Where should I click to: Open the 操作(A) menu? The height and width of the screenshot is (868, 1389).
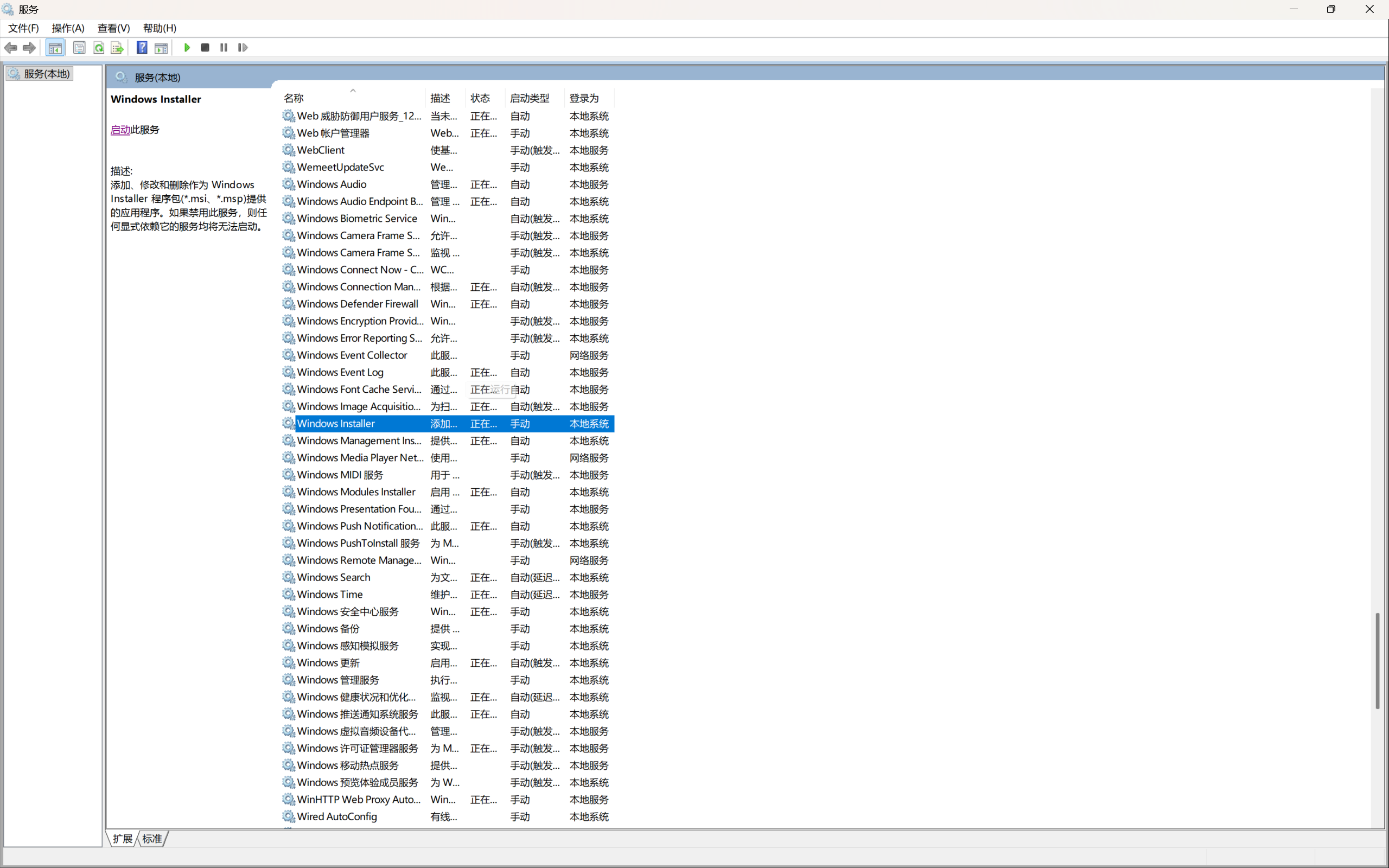(68, 28)
